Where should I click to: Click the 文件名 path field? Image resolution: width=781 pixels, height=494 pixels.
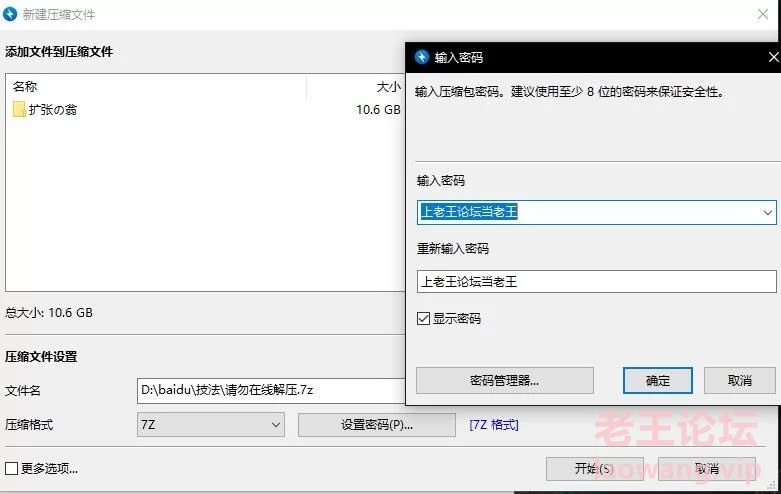[271, 390]
